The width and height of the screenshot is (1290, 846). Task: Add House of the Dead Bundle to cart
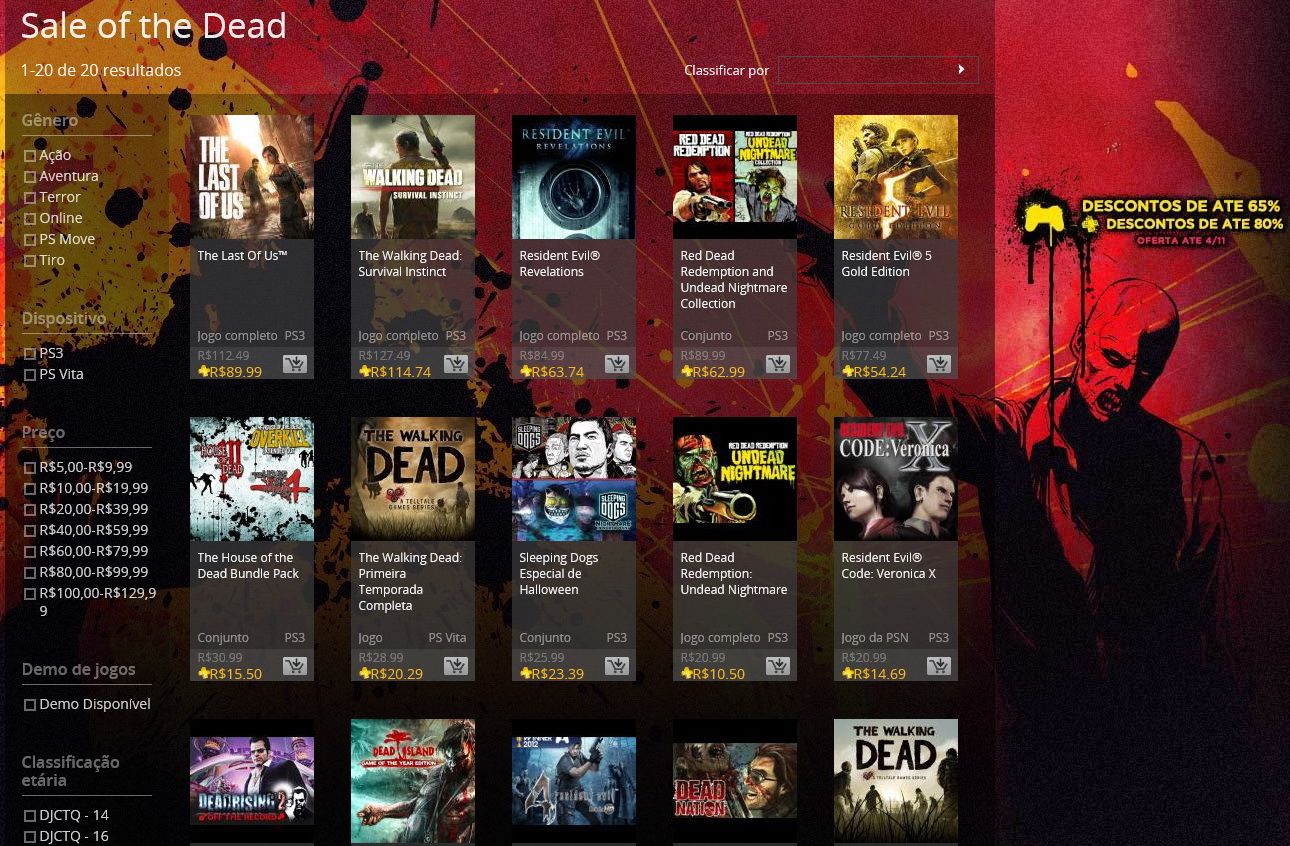point(295,666)
